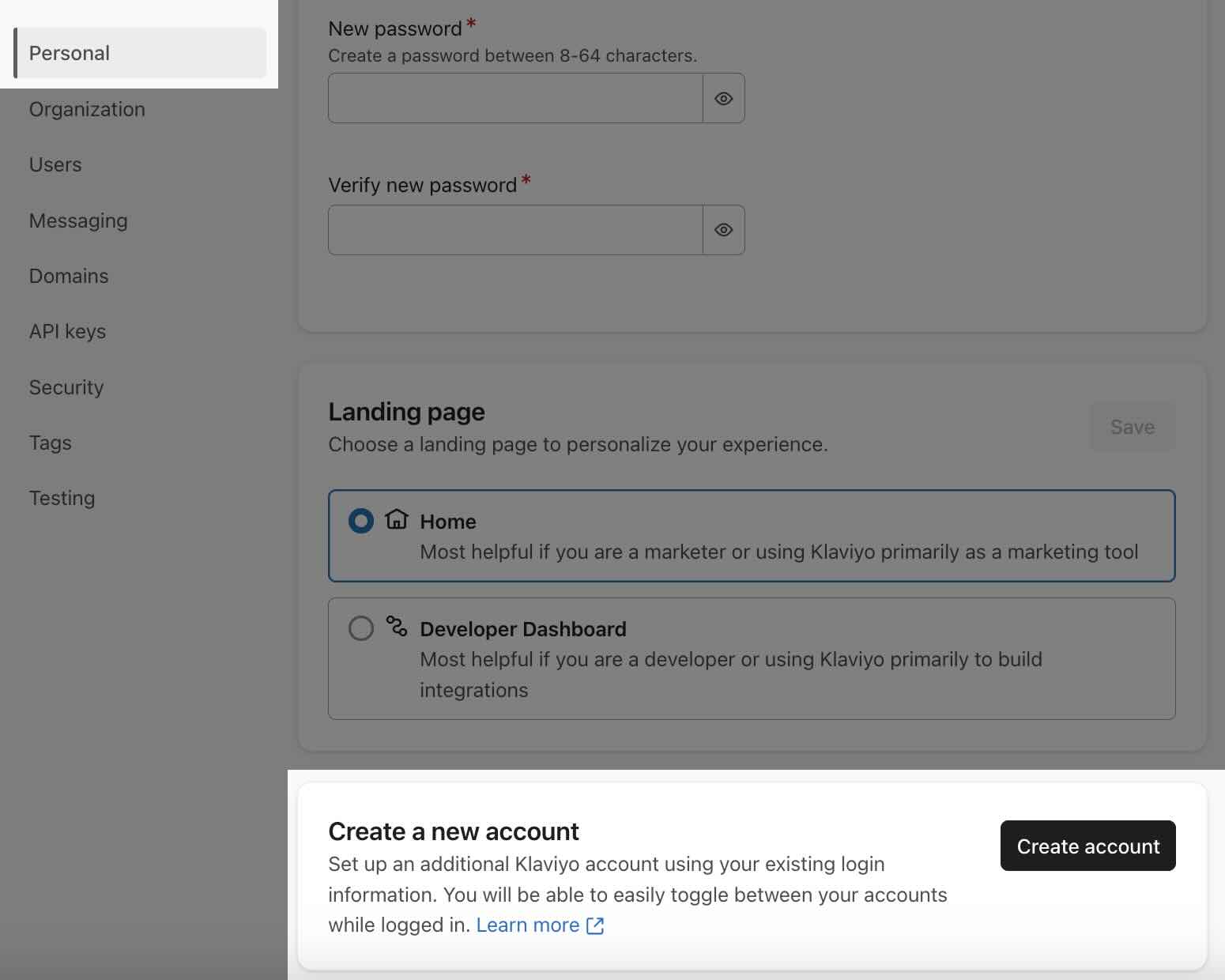Viewport: 1225px width, 980px height.
Task: Open the Domains settings section
Action: 68,276
